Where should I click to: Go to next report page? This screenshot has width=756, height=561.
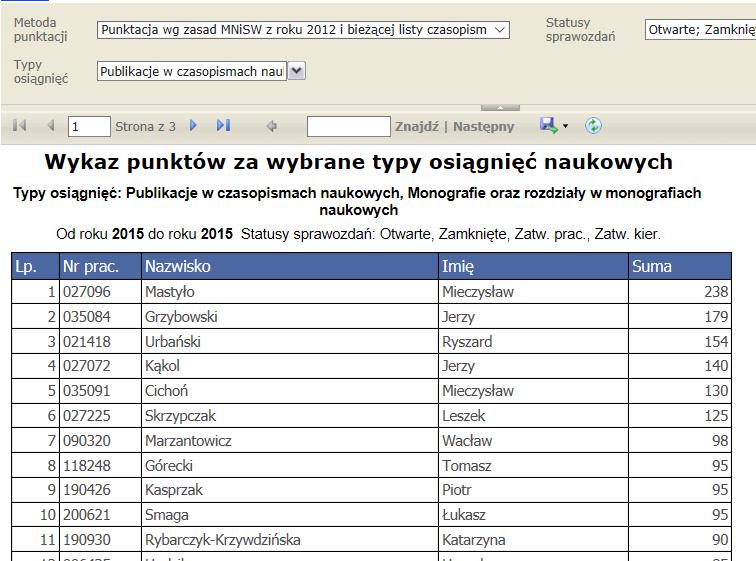coord(193,126)
